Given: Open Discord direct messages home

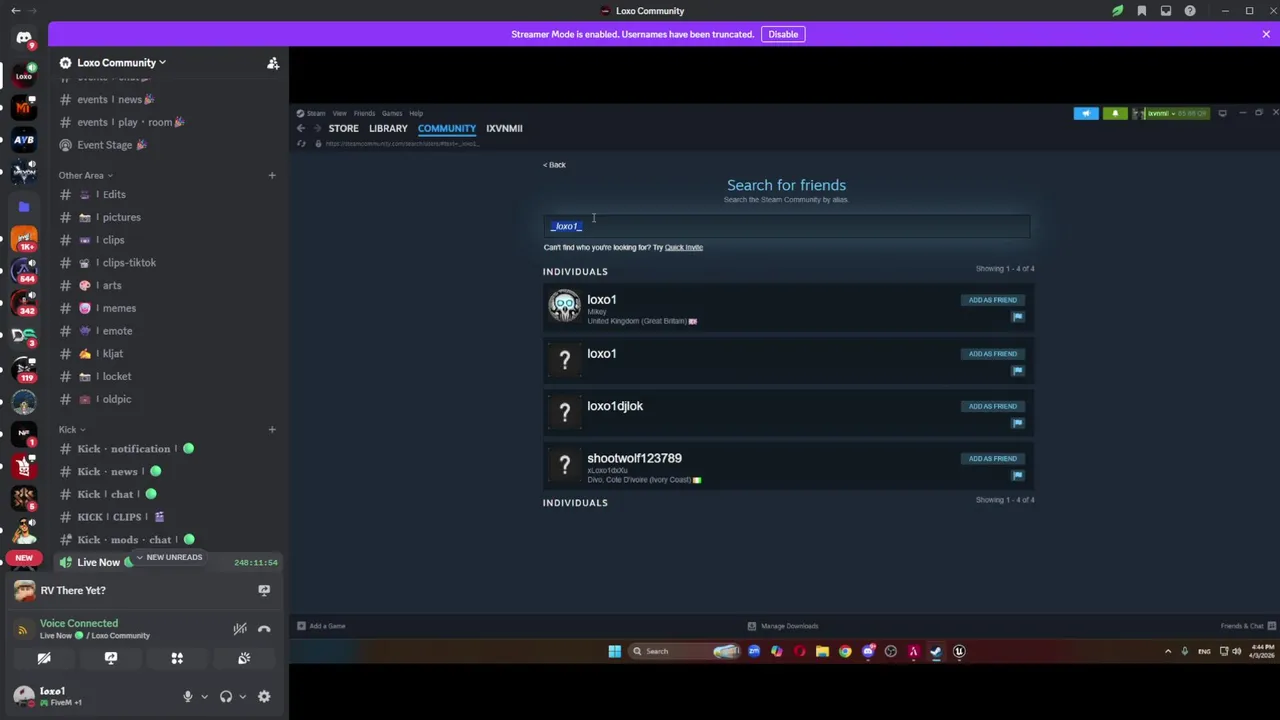Looking at the screenshot, I should point(24,38).
